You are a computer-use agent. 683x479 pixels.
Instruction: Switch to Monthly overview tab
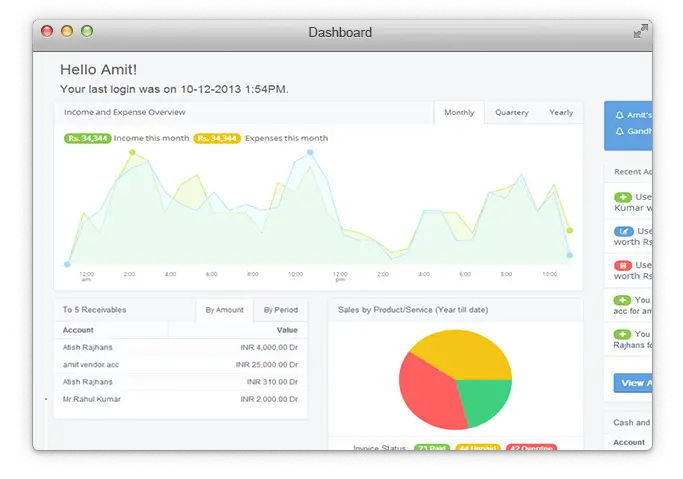459,112
